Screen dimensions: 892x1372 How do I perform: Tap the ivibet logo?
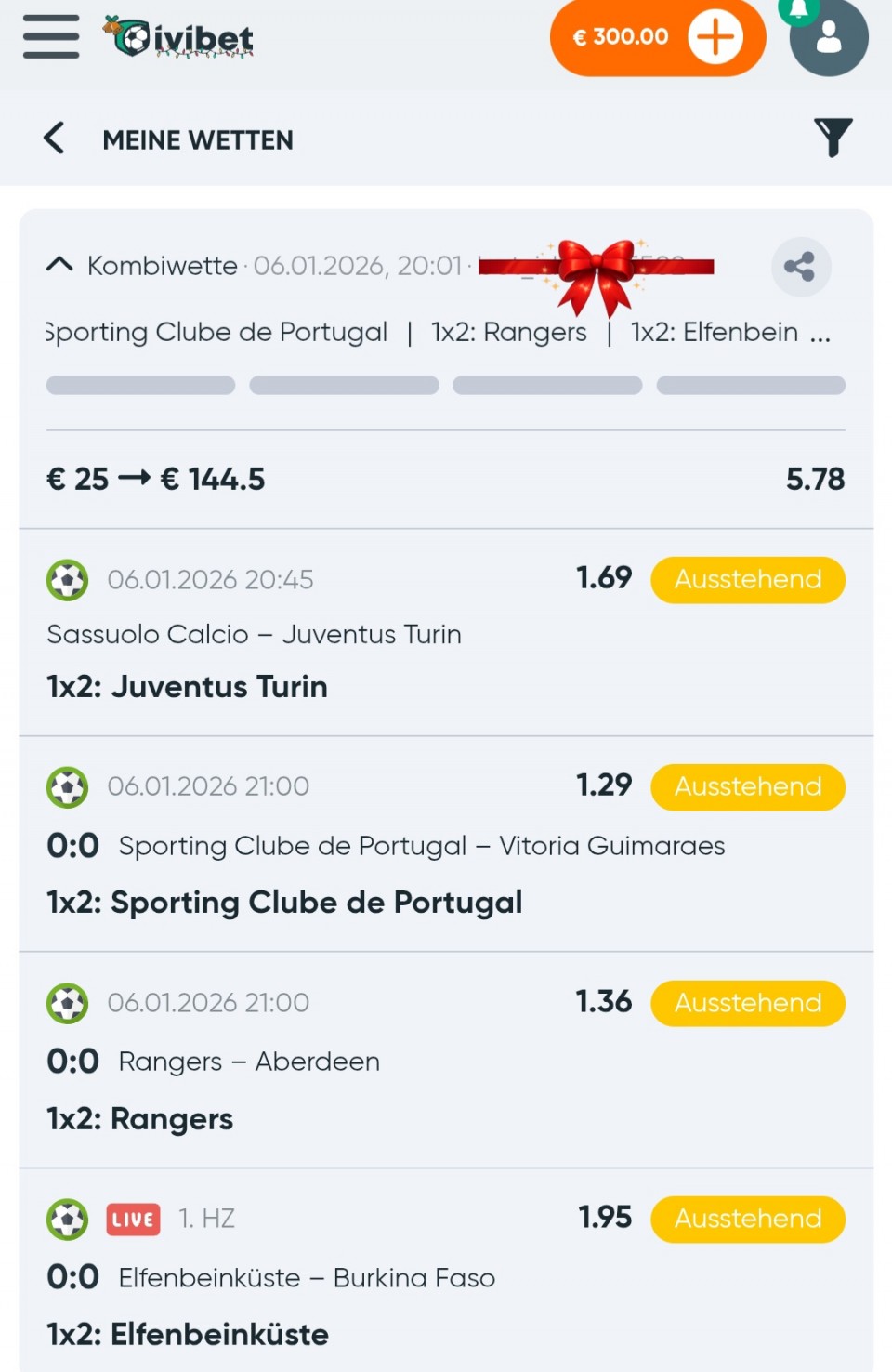[x=179, y=38]
